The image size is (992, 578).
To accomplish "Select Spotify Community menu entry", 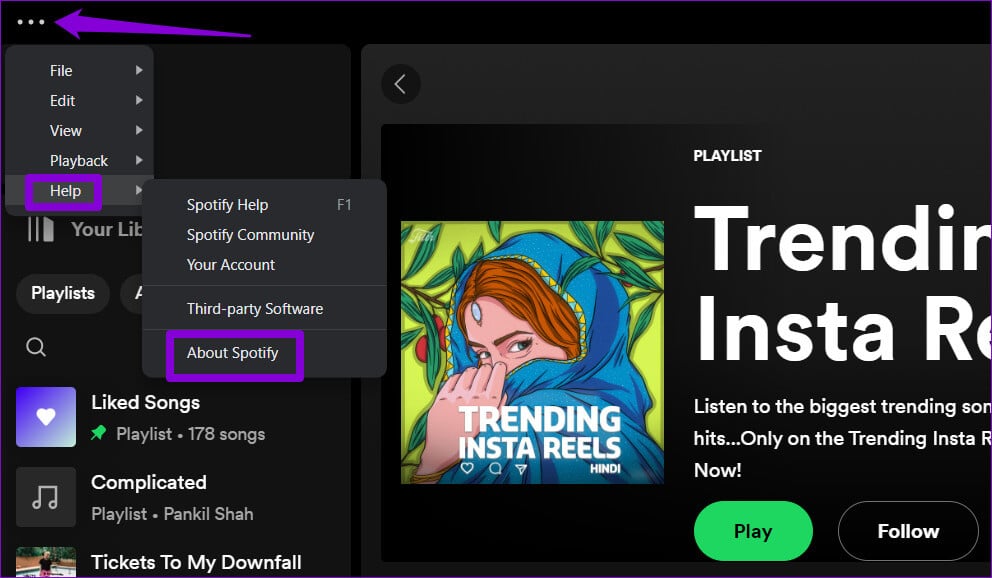I will pos(251,235).
